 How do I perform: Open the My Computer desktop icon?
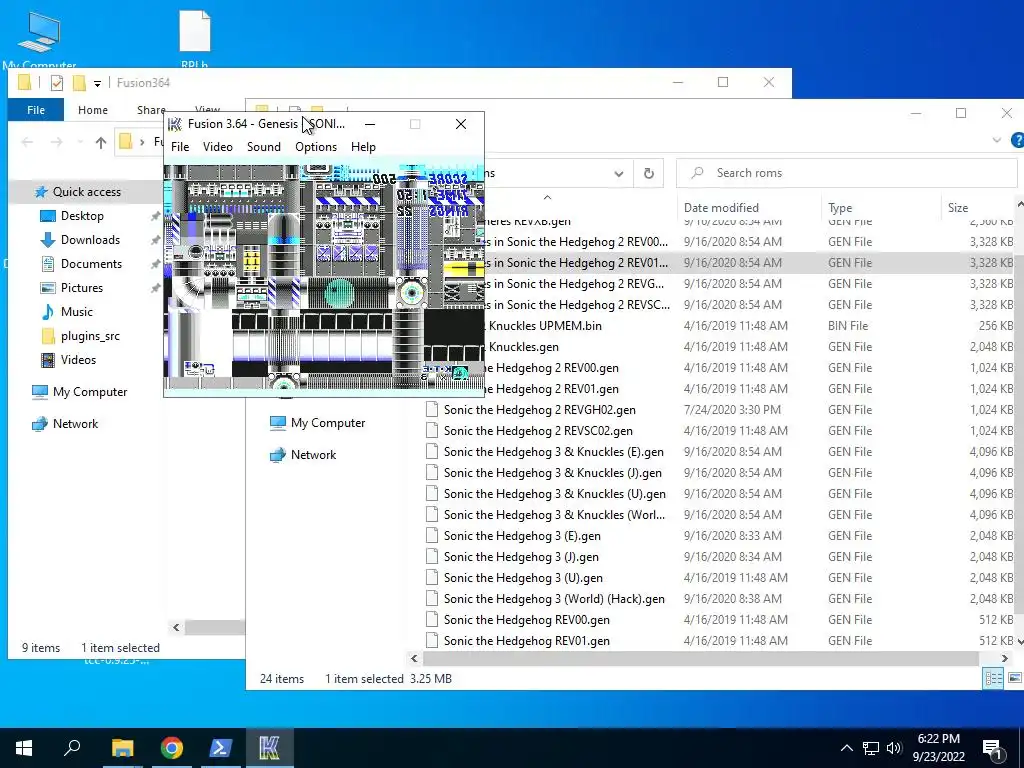(39, 39)
